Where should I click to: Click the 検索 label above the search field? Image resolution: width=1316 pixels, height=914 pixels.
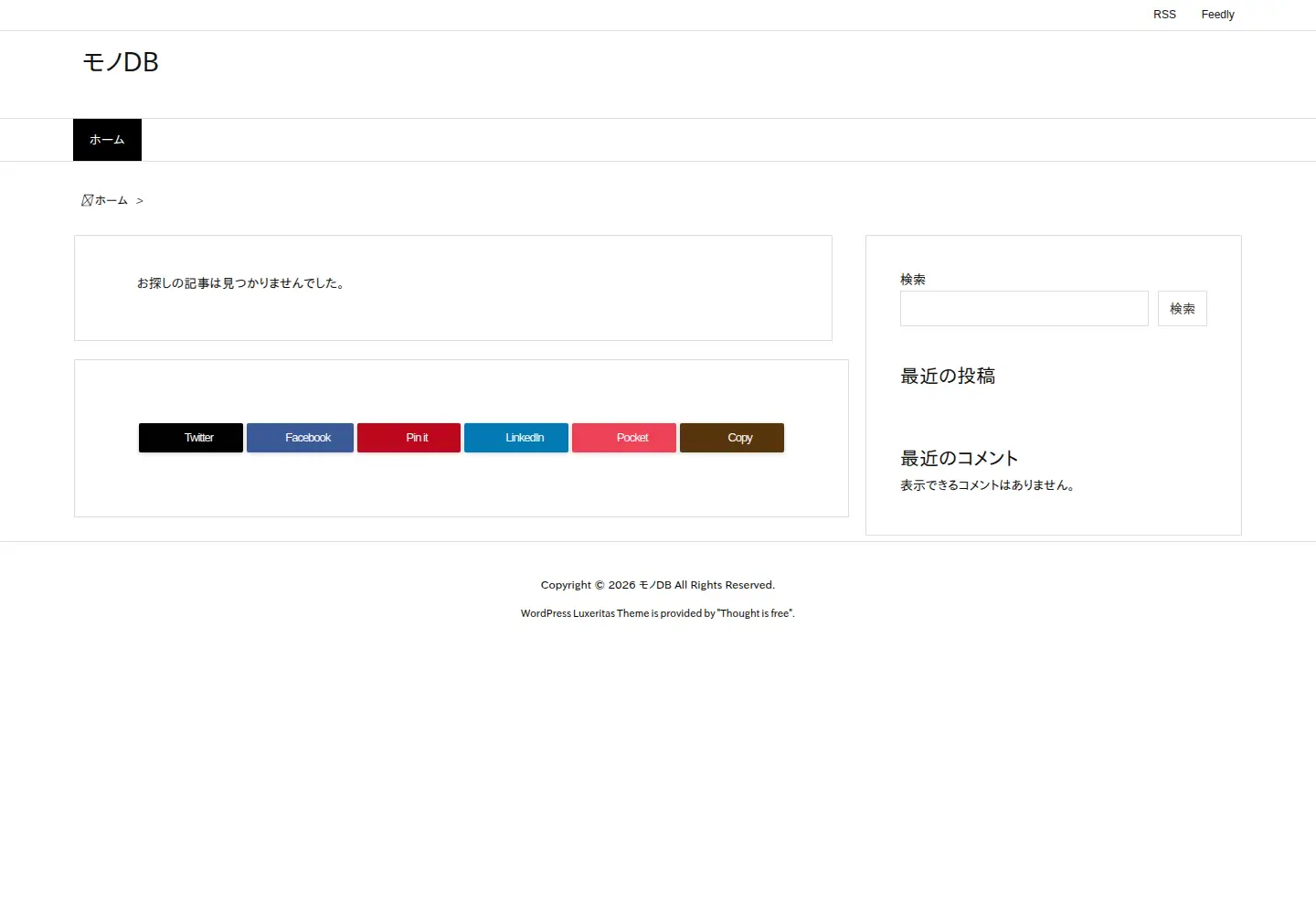(x=913, y=280)
